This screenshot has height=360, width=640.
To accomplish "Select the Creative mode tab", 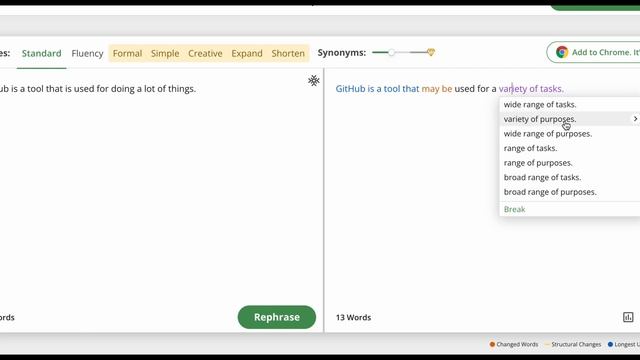I will pyautogui.click(x=205, y=53).
